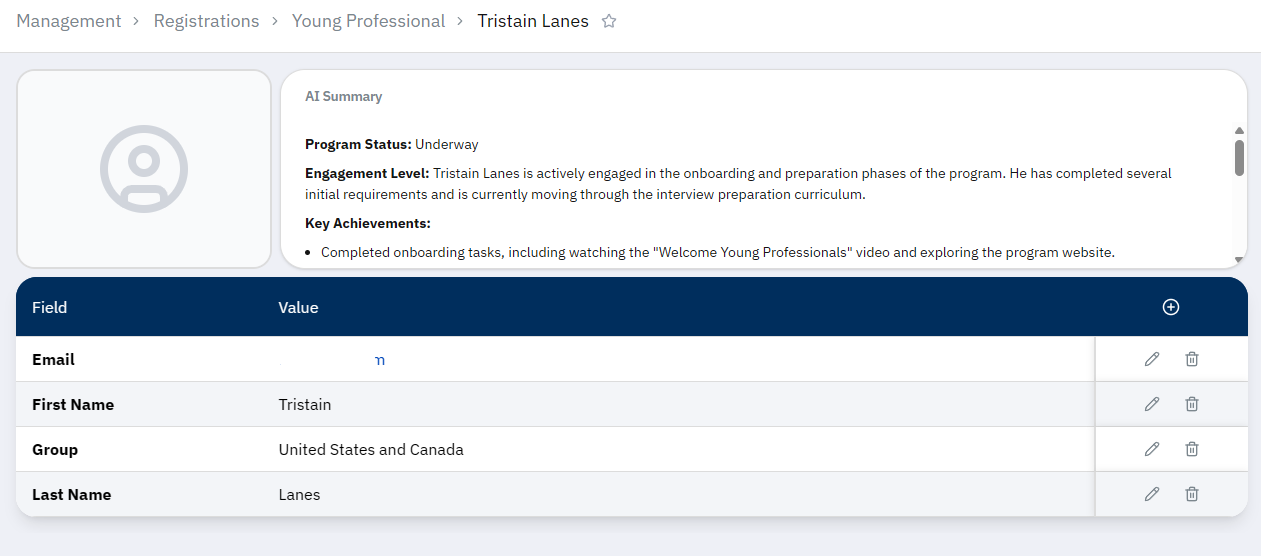1261x556 pixels.
Task: Add a new field with plus icon
Action: tap(1171, 307)
